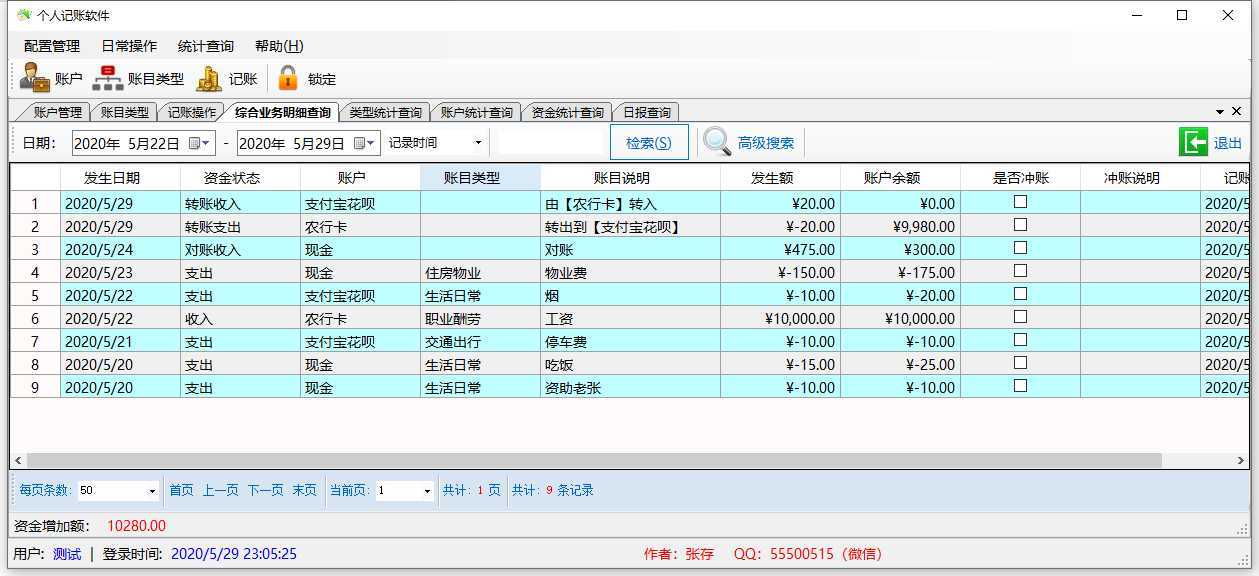Click the app logo in title bar
This screenshot has width=1259, height=576.
(24, 15)
